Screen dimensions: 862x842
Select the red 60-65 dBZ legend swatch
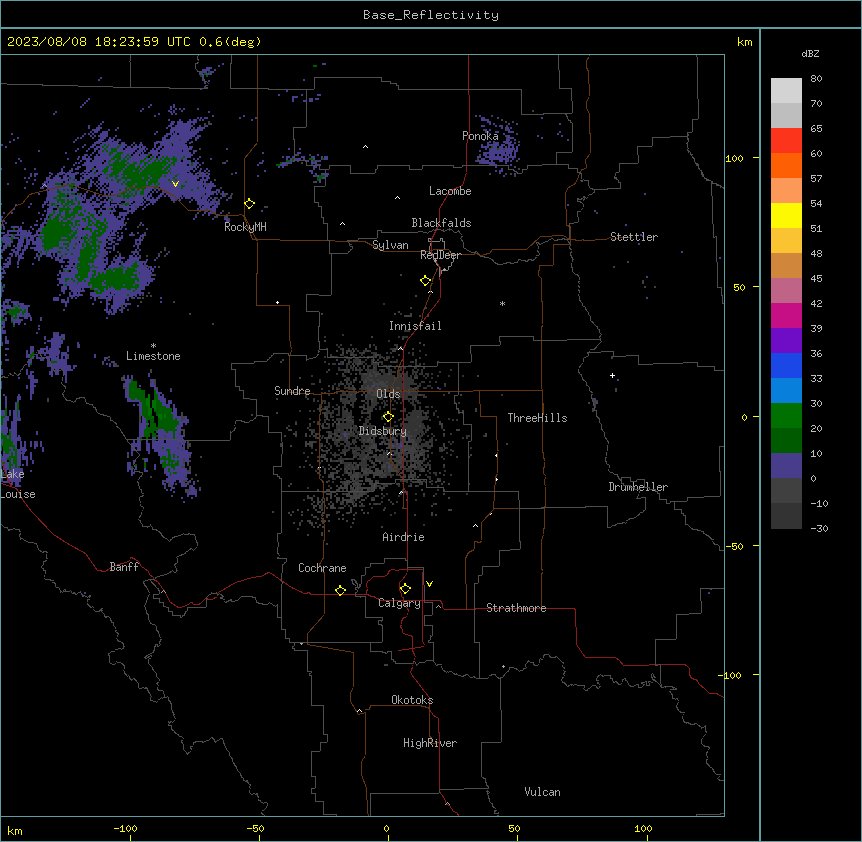786,141
